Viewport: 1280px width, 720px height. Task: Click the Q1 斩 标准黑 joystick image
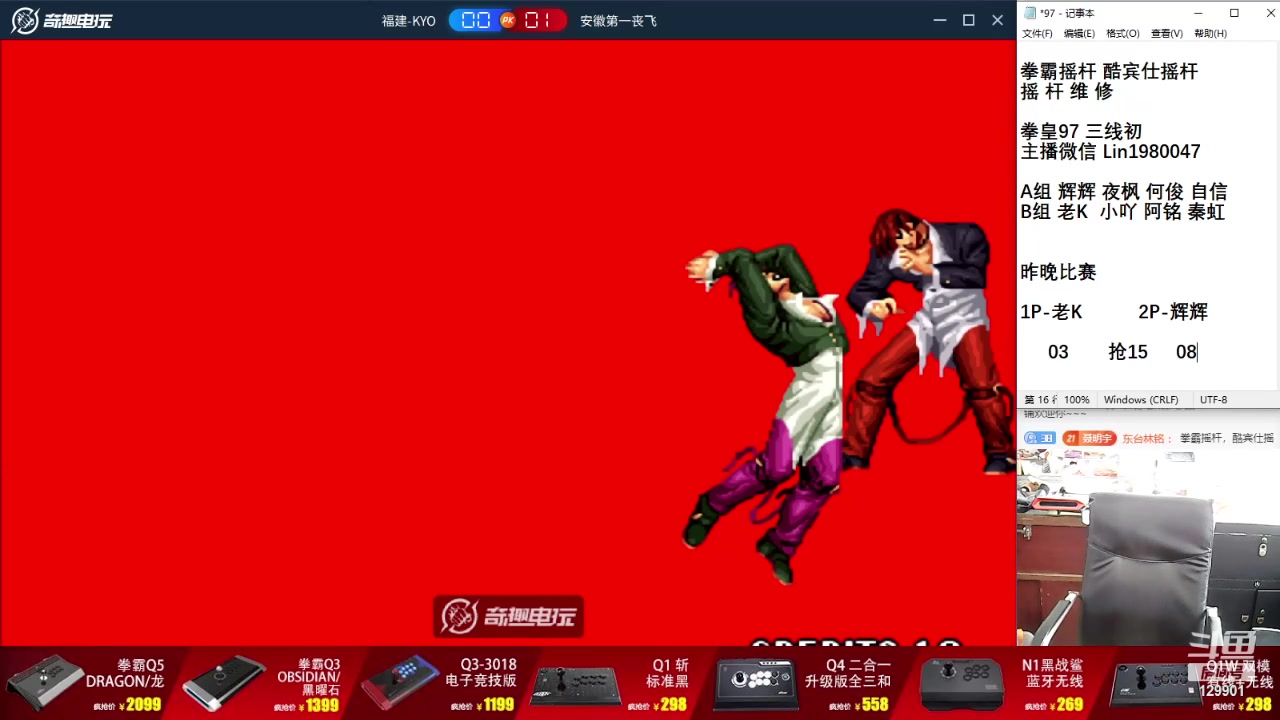[x=575, y=685]
